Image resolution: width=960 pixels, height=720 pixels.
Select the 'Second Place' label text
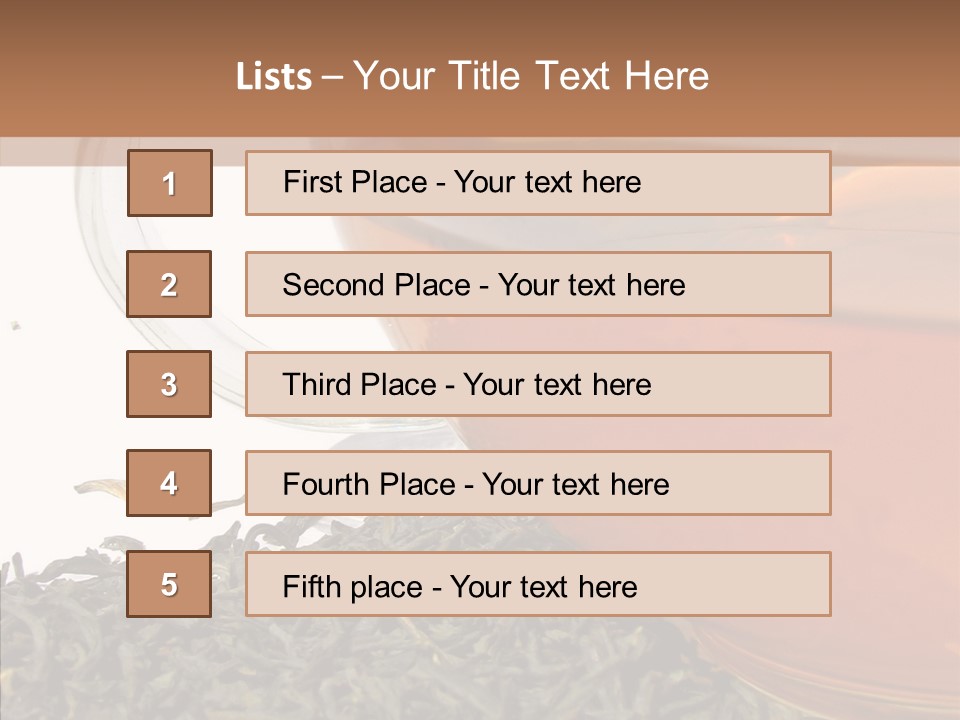pos(375,285)
